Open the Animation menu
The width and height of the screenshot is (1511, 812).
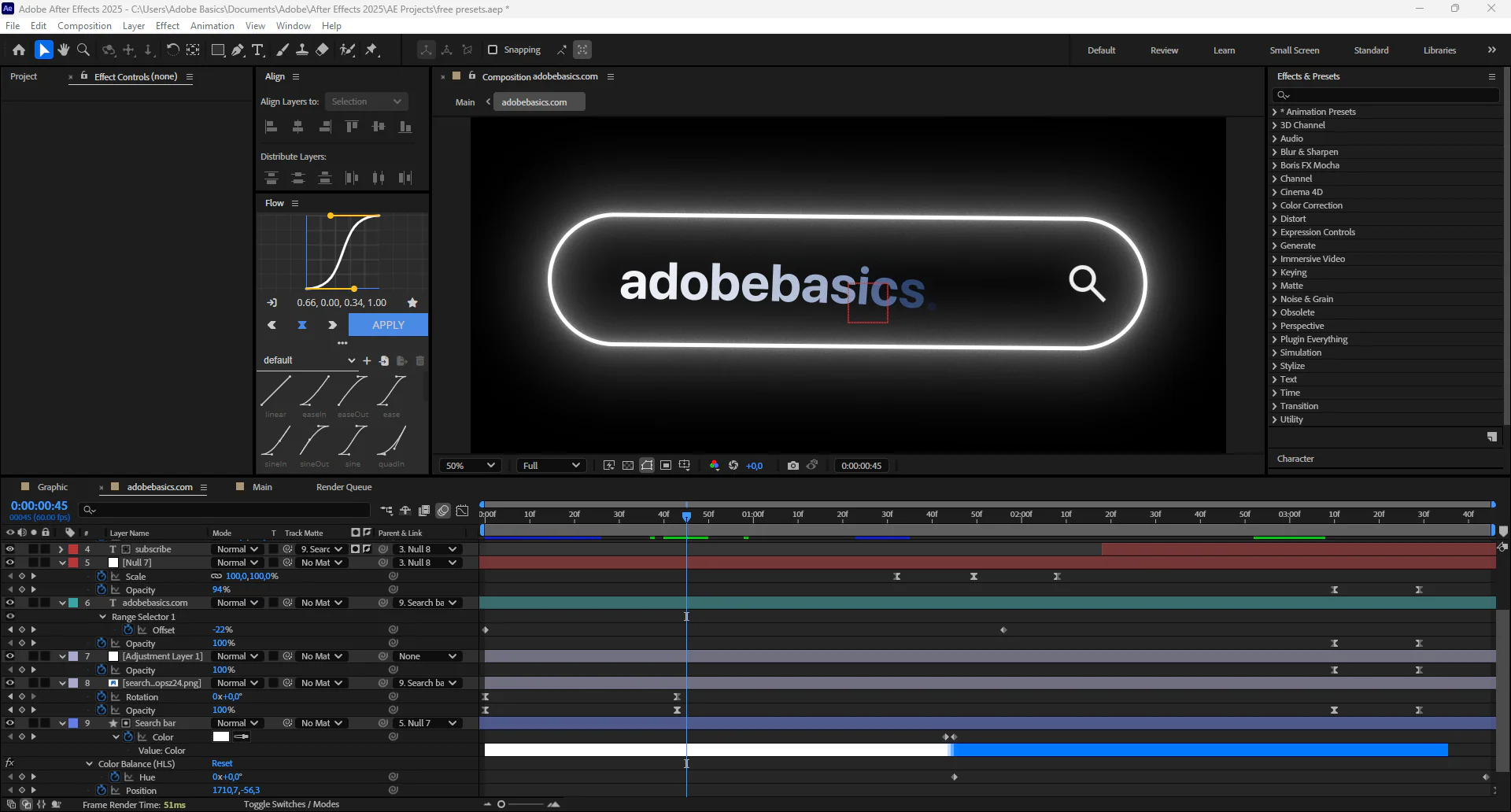click(212, 26)
